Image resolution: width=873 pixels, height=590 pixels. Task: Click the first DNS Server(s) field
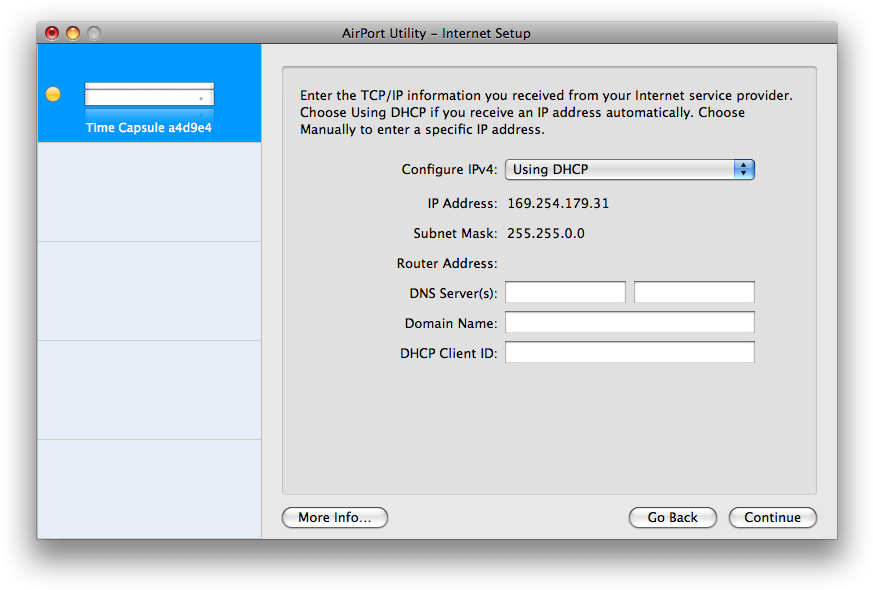coord(565,291)
